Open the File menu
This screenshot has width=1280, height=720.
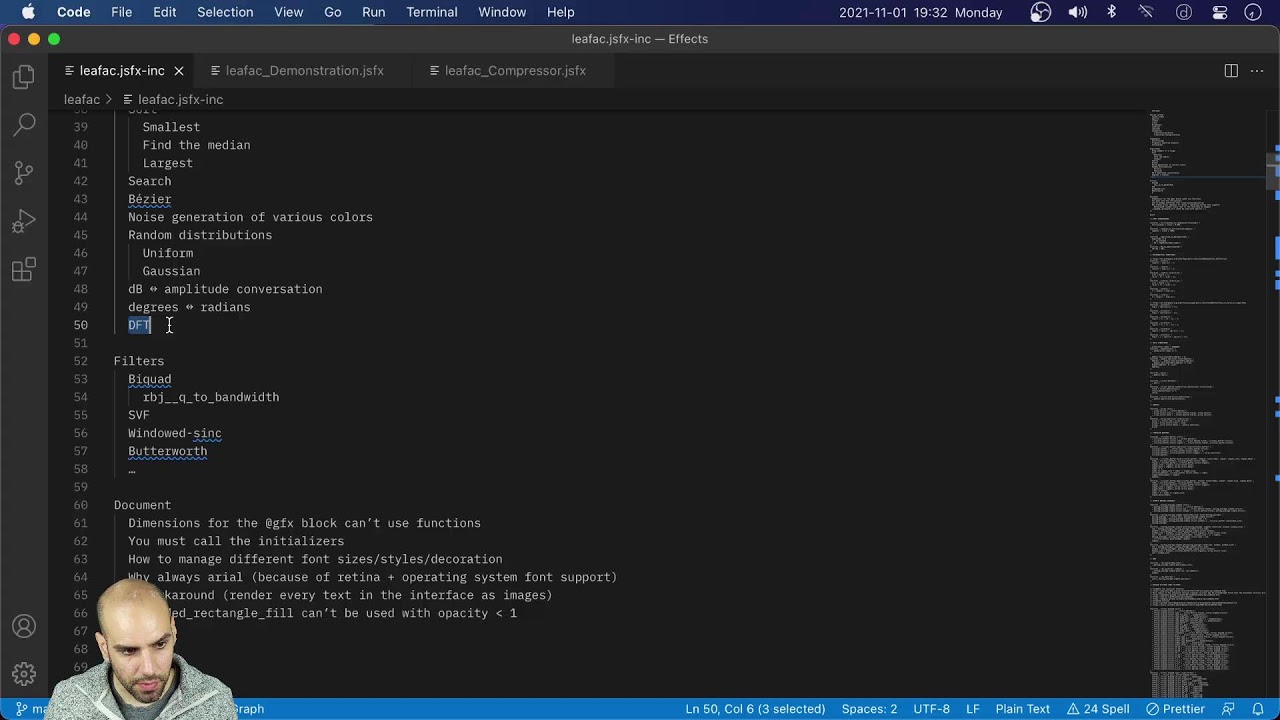click(122, 12)
